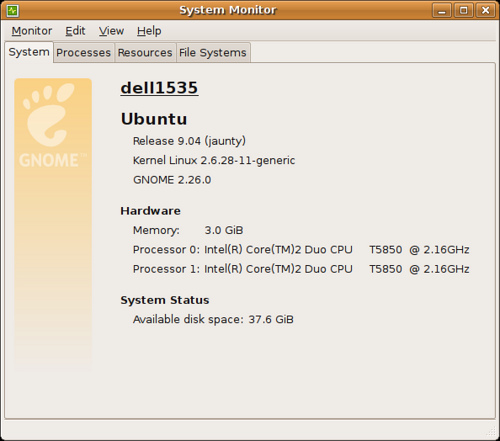Open the Edit menu

[75, 31]
